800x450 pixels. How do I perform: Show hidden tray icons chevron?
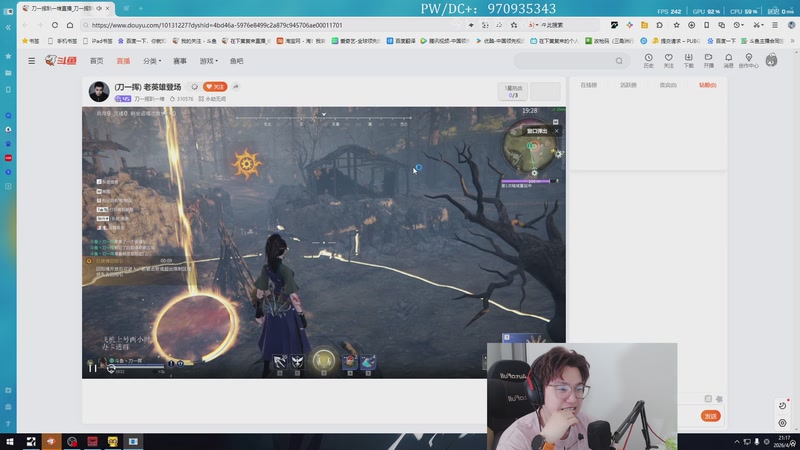coord(737,442)
